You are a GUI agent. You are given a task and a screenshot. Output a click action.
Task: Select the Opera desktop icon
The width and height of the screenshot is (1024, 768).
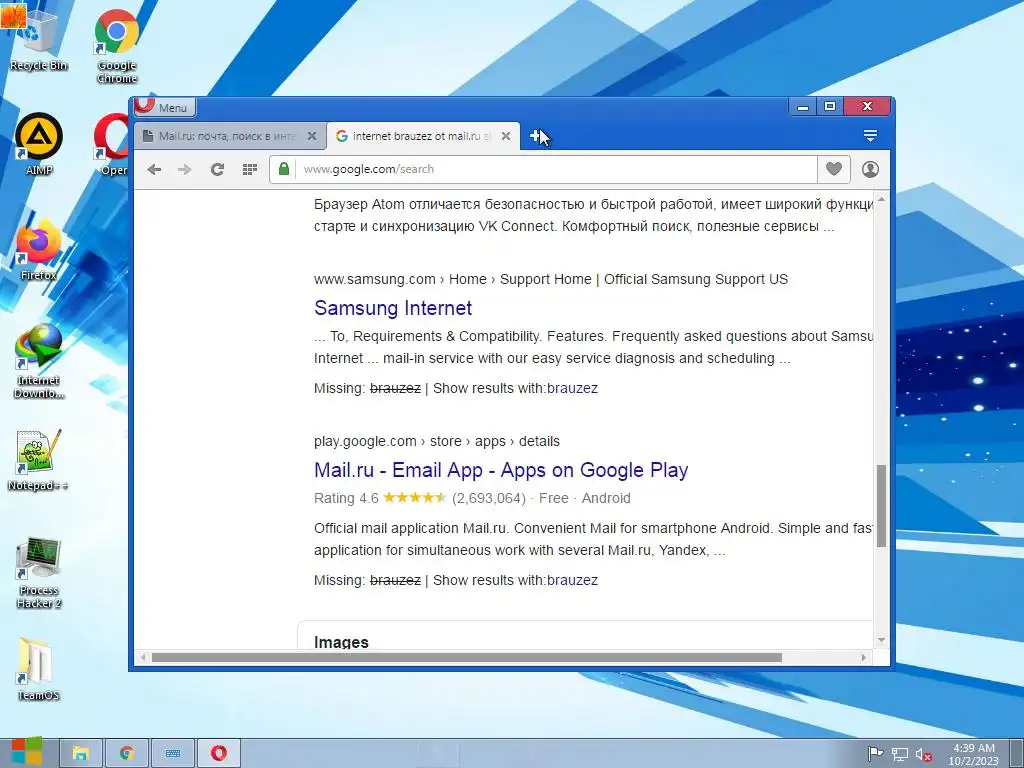coord(112,144)
